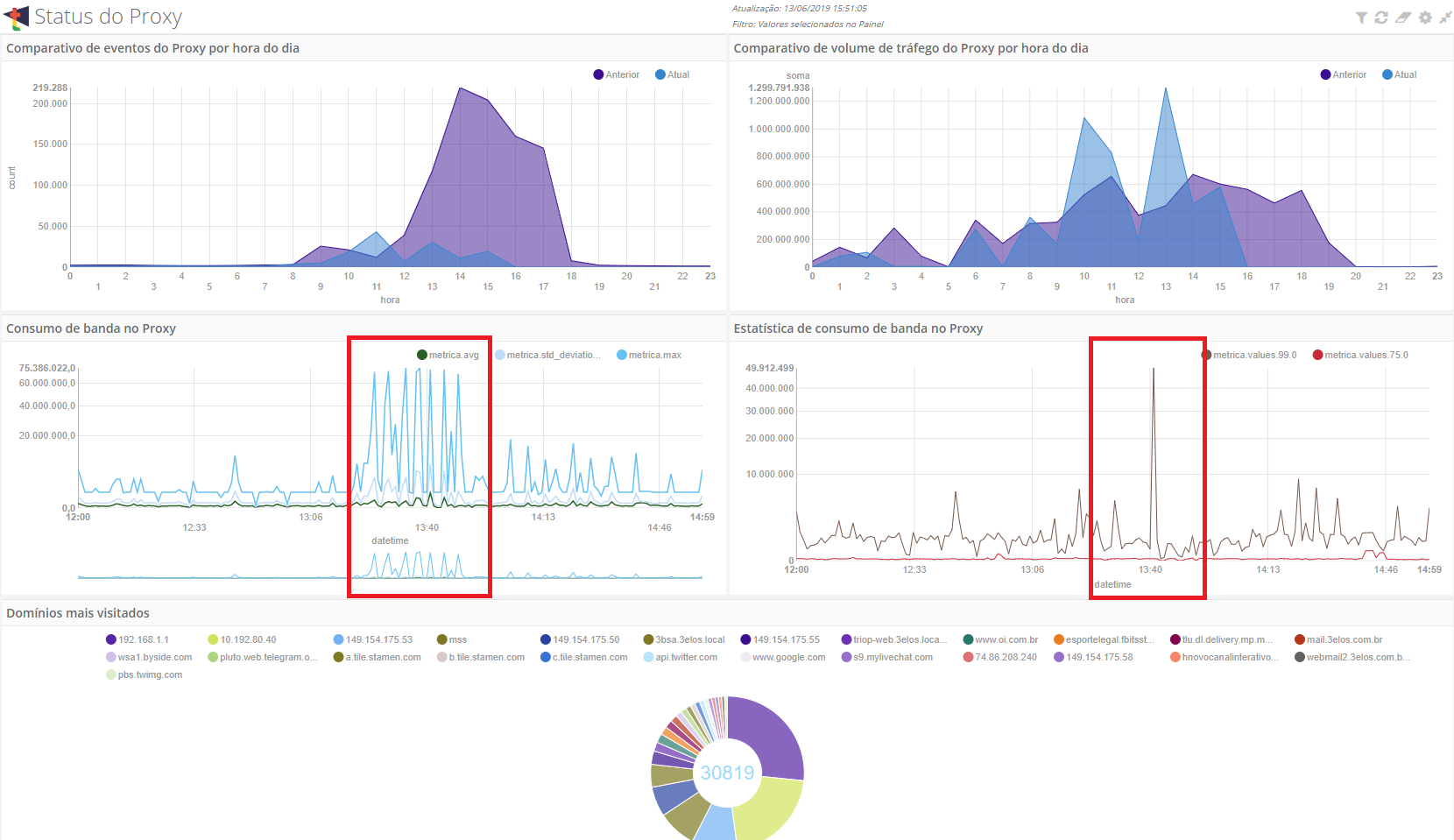Toggle 149.154.175.53 in domains legend

[373, 639]
